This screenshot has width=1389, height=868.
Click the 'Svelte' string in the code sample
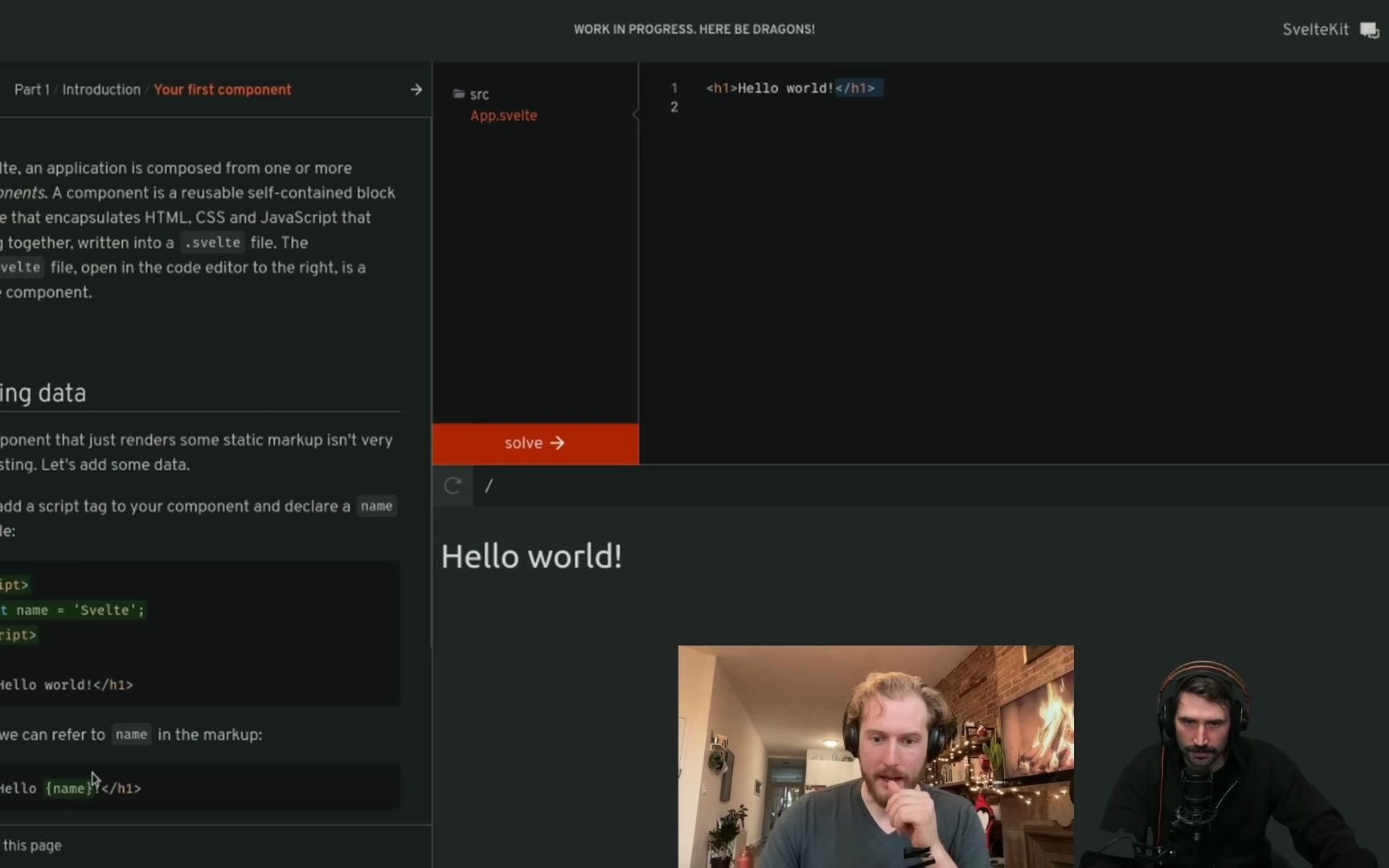point(105,610)
